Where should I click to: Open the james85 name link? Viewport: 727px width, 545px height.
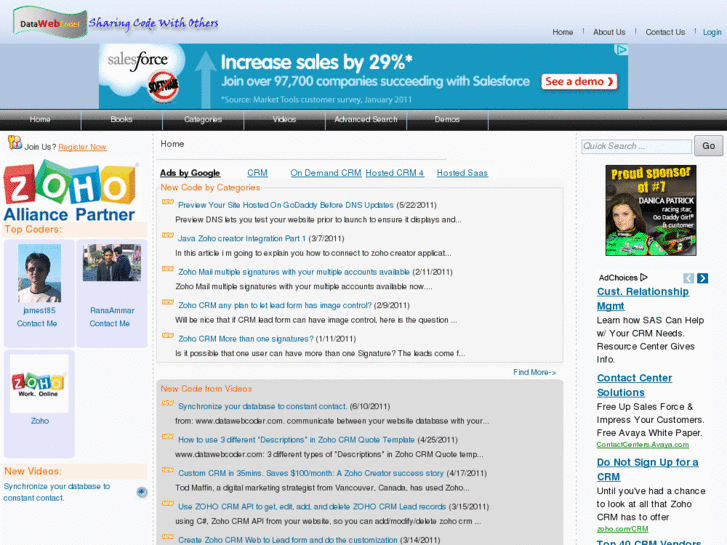[39, 310]
